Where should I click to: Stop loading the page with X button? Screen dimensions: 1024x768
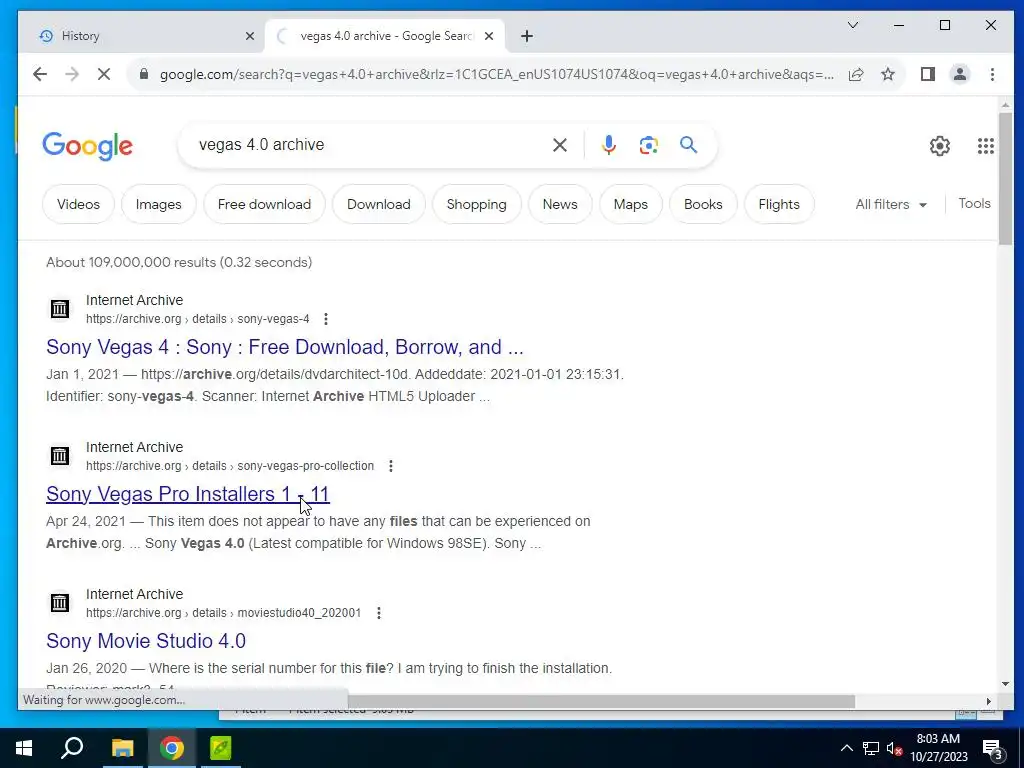click(104, 74)
